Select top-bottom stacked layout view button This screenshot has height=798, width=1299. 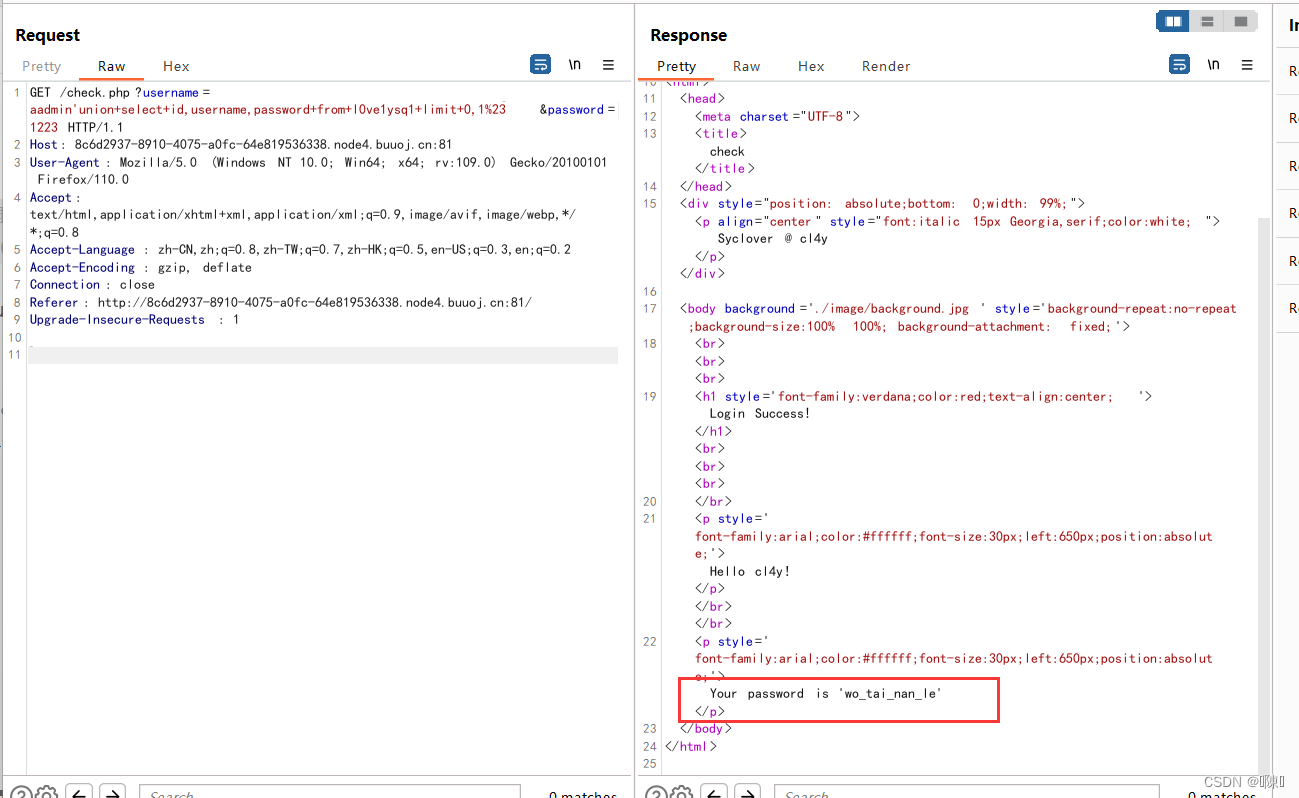pos(1207,21)
